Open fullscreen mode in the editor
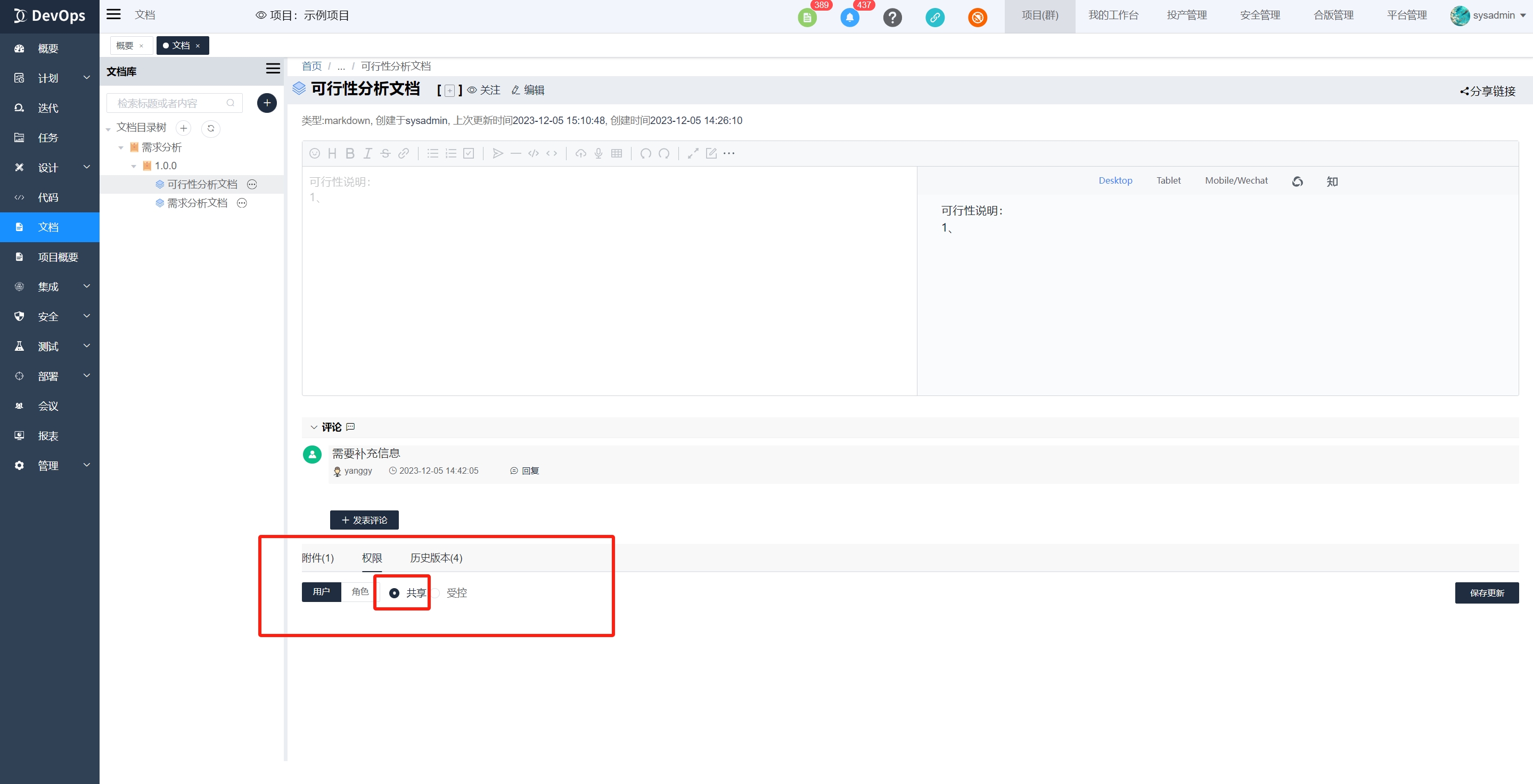This screenshot has height=784, width=1533. [693, 153]
